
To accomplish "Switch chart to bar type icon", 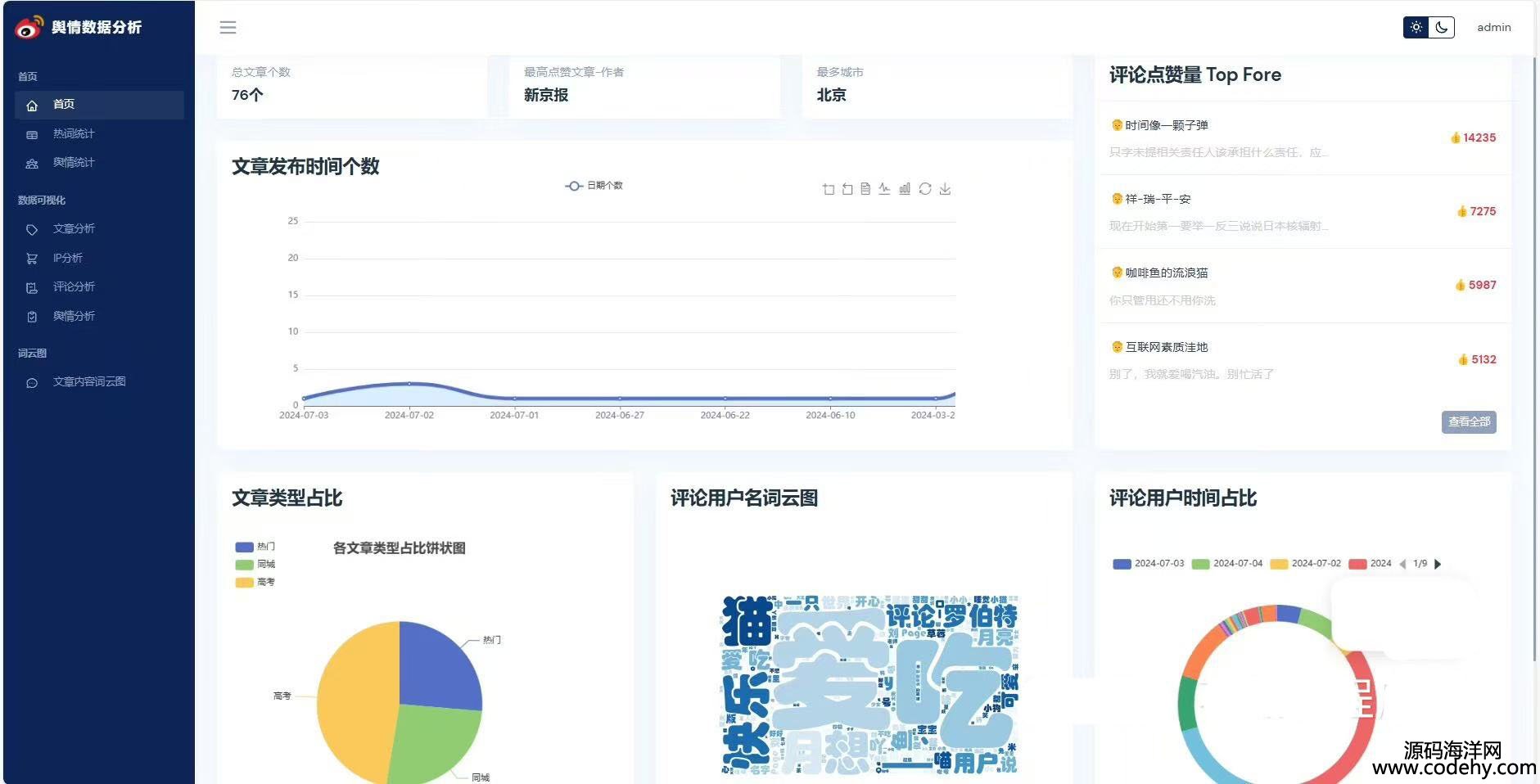I will [904, 189].
